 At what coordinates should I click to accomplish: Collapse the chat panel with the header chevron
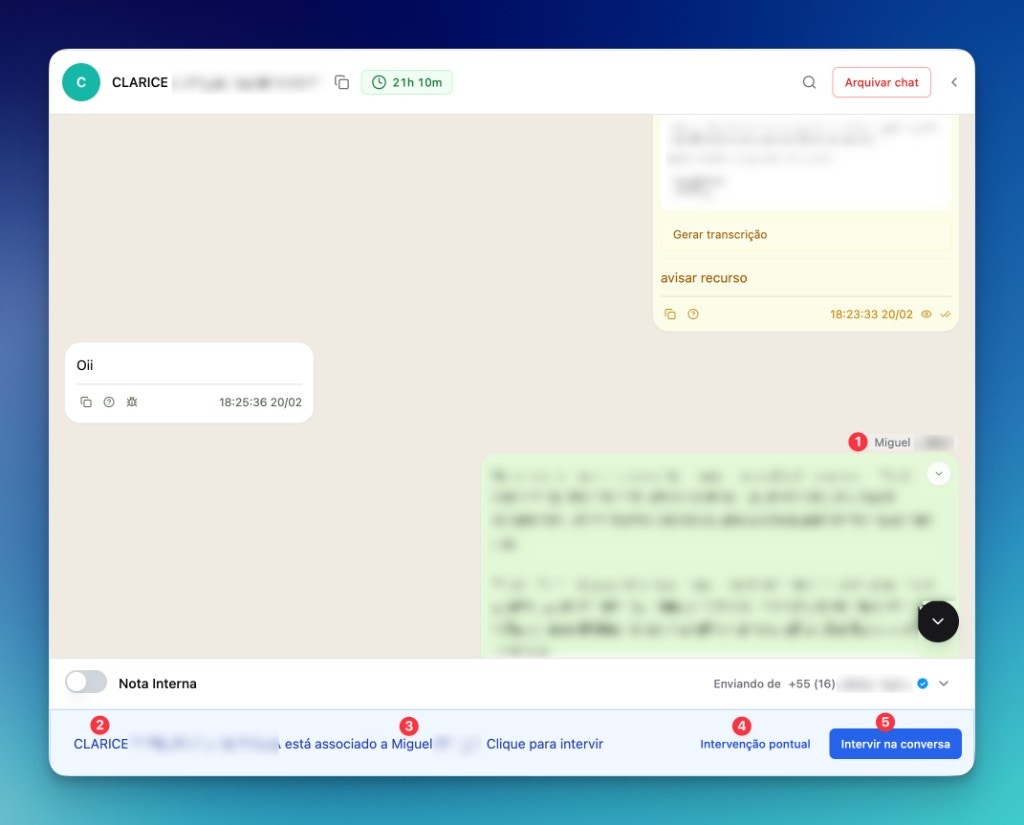point(953,83)
